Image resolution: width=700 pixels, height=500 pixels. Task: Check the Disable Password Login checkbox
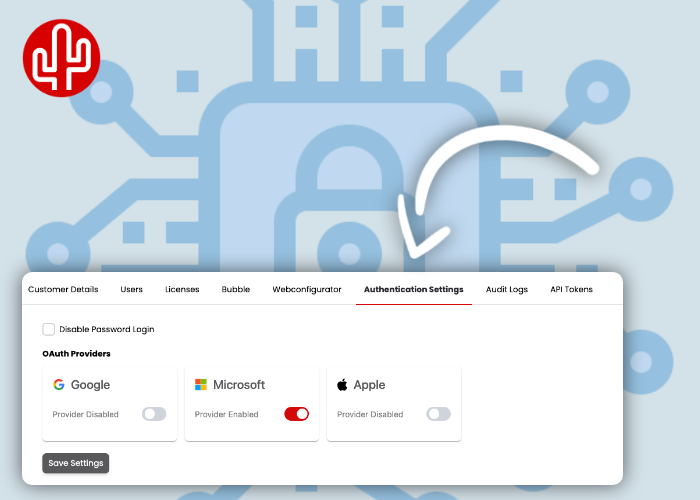tap(49, 329)
